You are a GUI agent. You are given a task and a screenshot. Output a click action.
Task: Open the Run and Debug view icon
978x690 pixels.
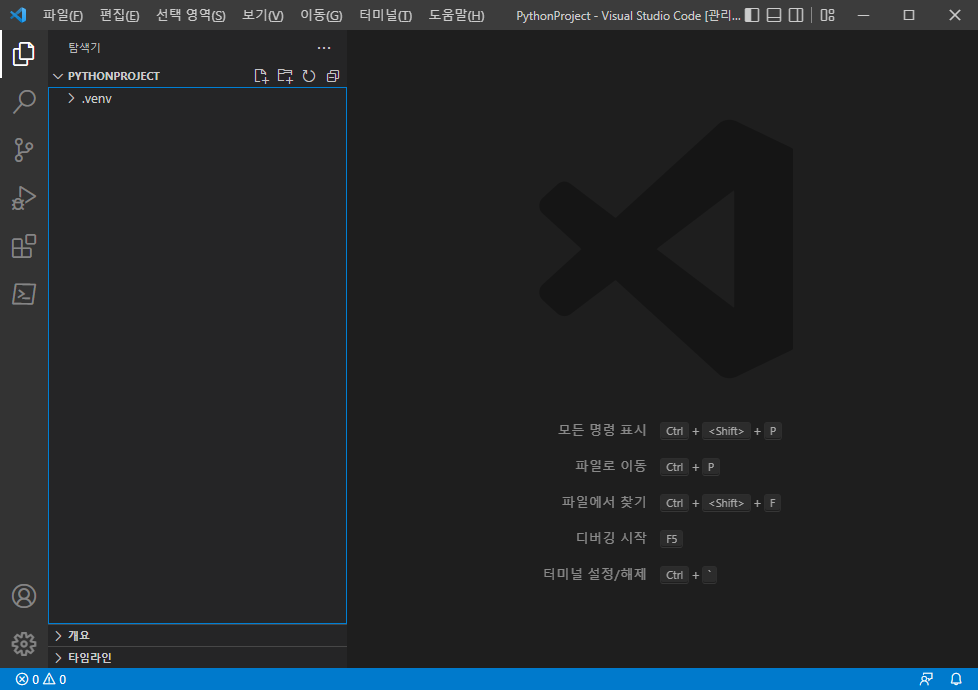[24, 198]
